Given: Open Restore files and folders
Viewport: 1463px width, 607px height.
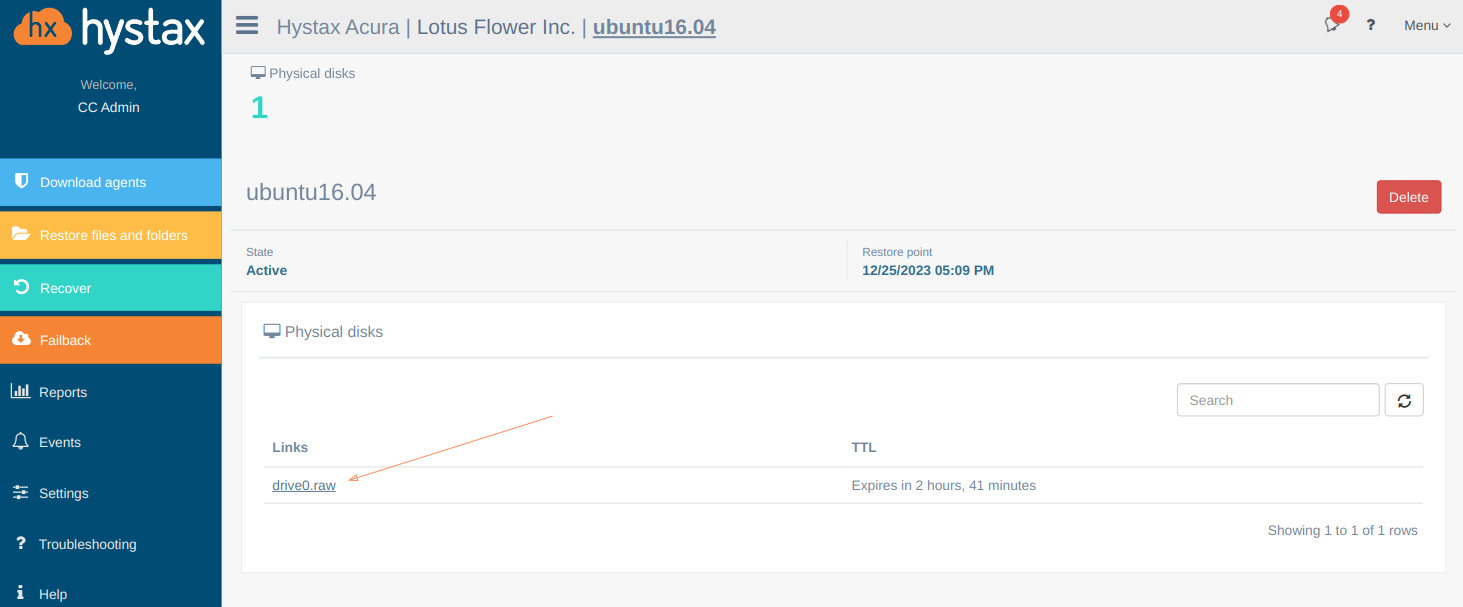Looking at the screenshot, I should click(113, 235).
